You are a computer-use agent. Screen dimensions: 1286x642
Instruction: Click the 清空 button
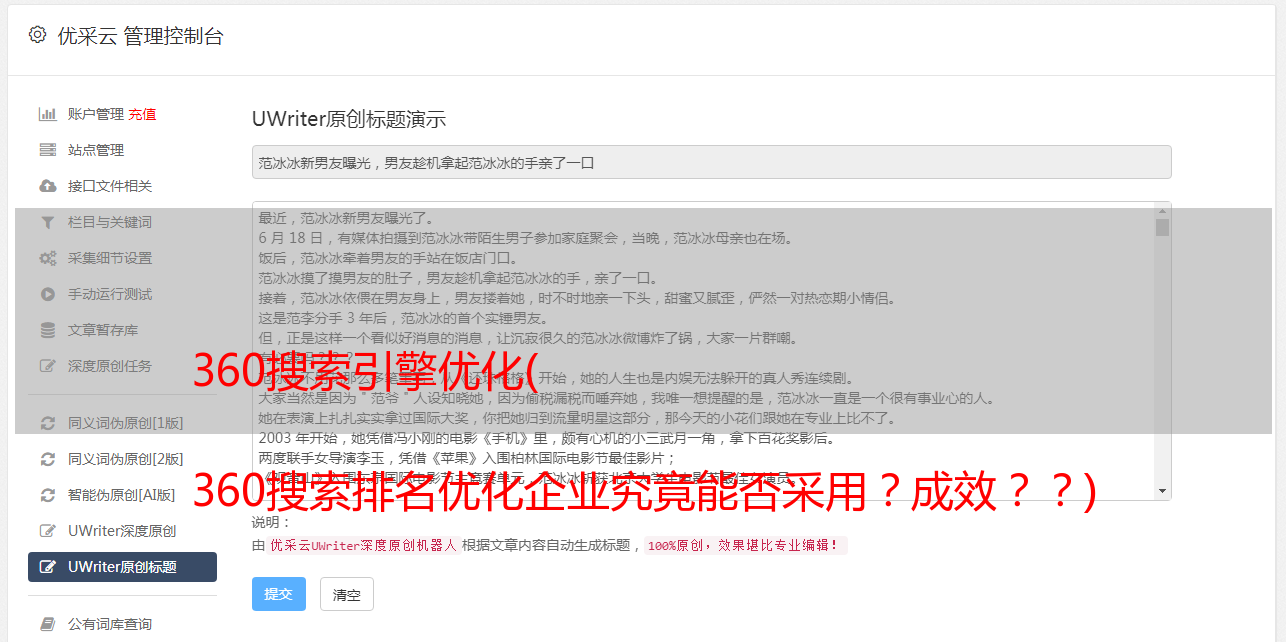(347, 594)
